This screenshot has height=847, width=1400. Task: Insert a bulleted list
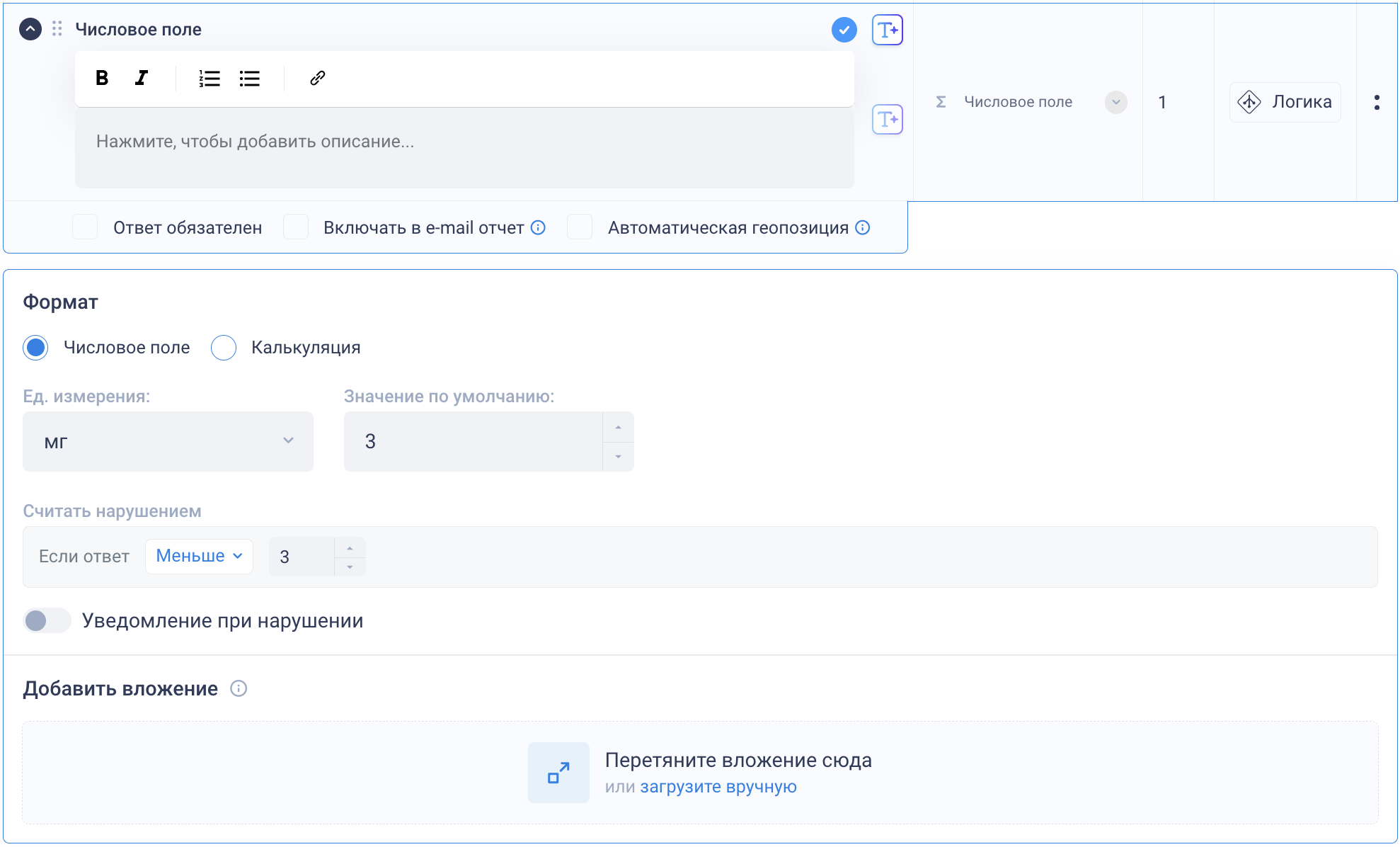click(x=250, y=78)
